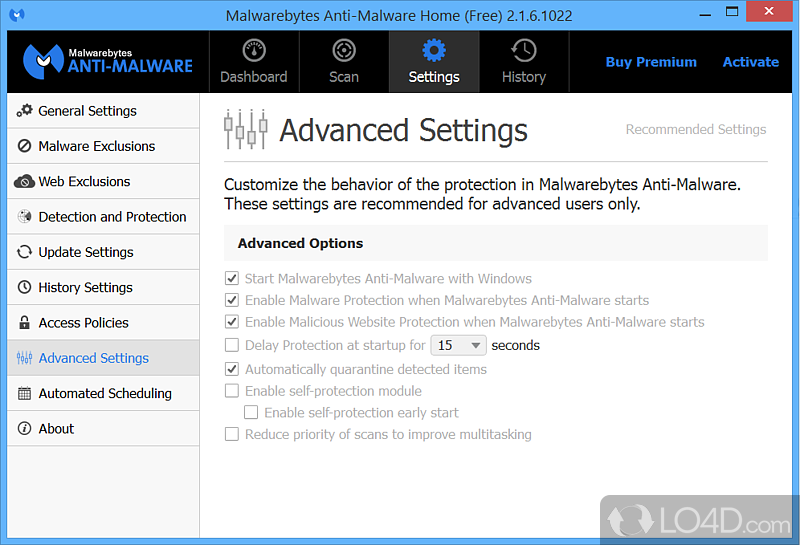Click the General Settings gears icon
The image size is (800, 545).
(24, 111)
